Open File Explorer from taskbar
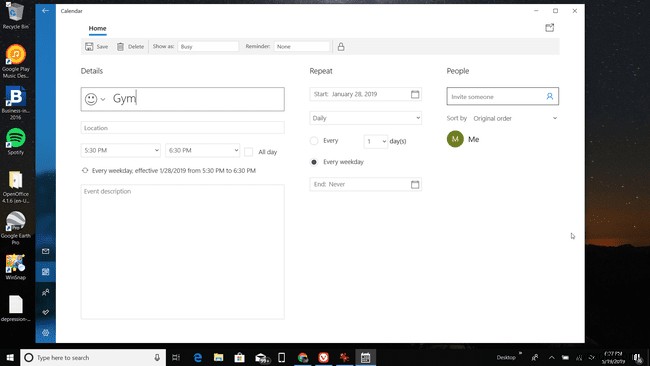This screenshot has width=650, height=366. coord(218,357)
